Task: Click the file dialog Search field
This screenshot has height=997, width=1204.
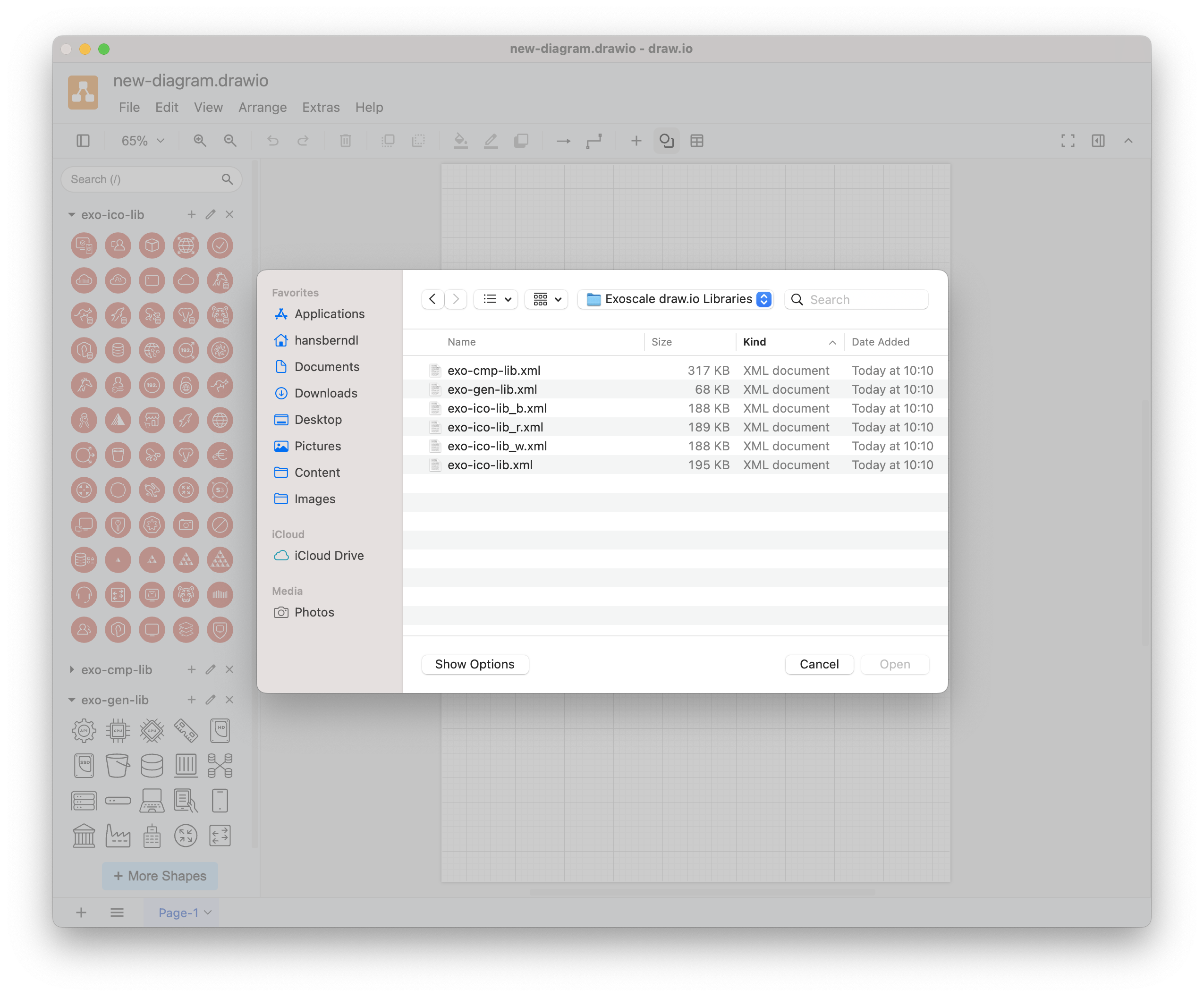Action: click(x=856, y=299)
